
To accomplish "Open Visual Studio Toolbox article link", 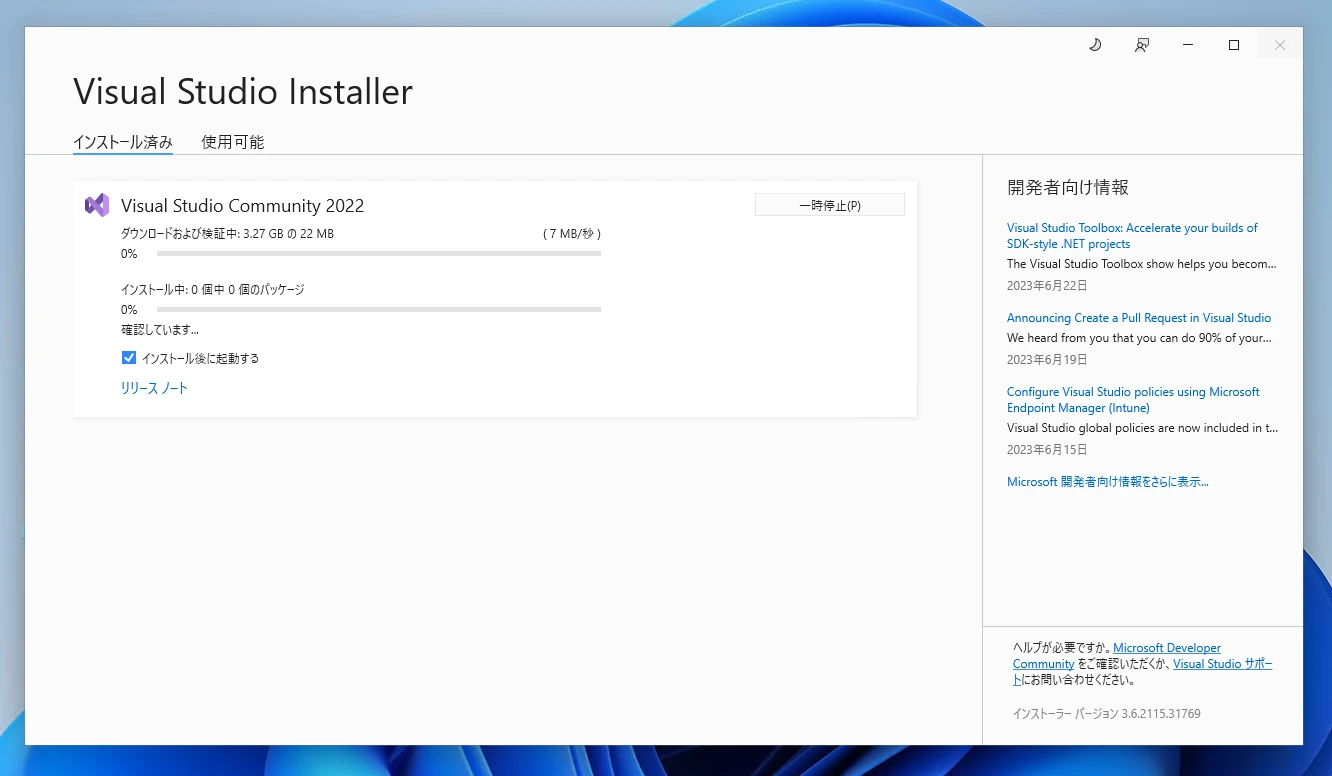I will [1132, 236].
